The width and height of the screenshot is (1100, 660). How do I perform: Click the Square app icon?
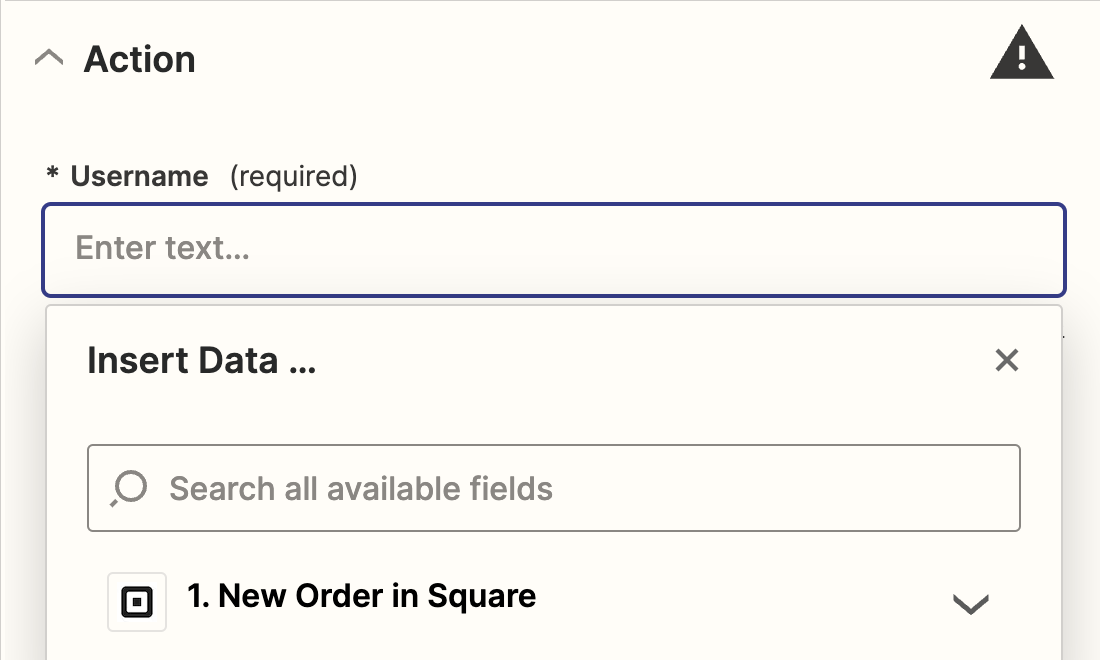tap(137, 602)
